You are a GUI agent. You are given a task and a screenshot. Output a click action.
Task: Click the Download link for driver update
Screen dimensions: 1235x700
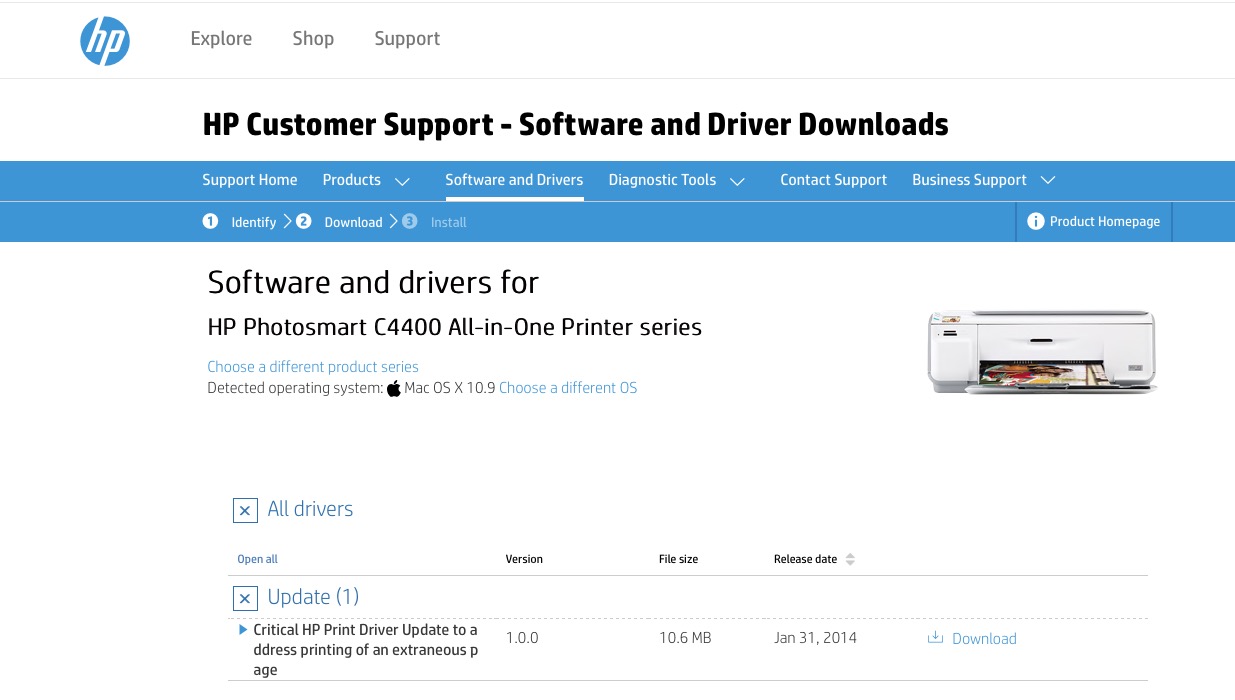point(984,639)
